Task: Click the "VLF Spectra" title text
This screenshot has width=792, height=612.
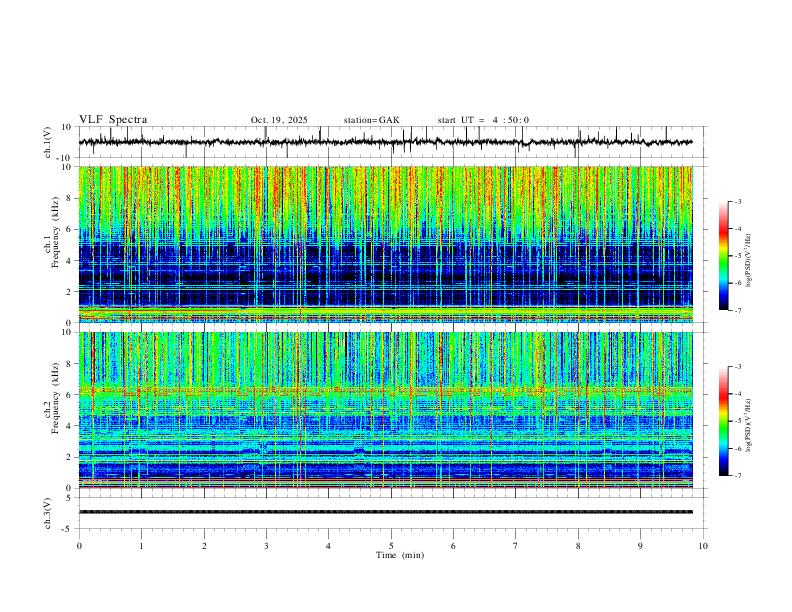Action: 113,120
